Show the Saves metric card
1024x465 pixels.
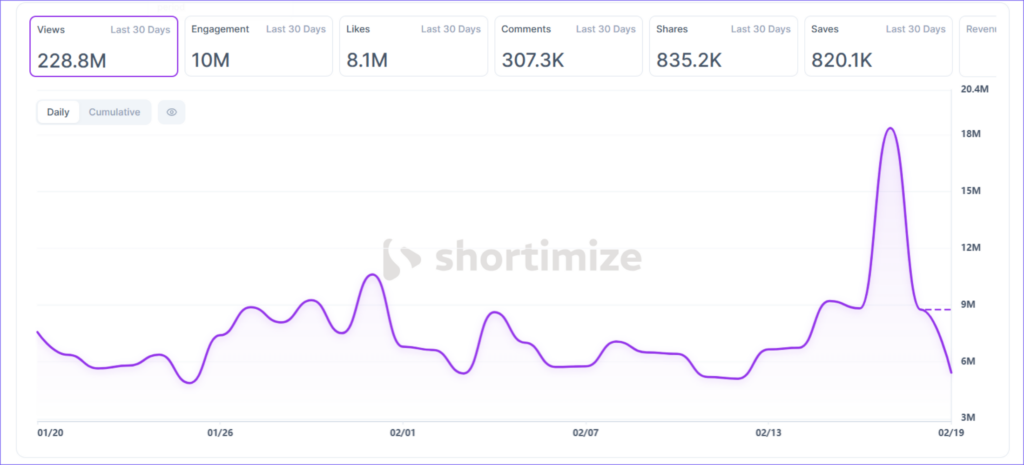(x=878, y=46)
